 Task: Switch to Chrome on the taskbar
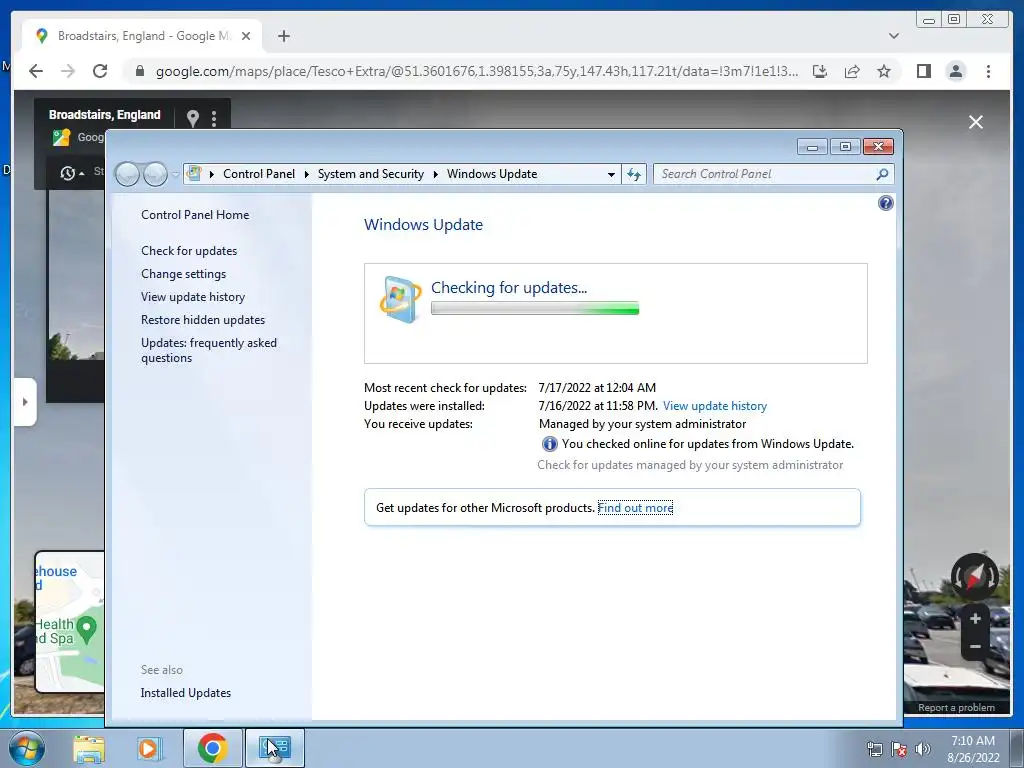pyautogui.click(x=212, y=748)
